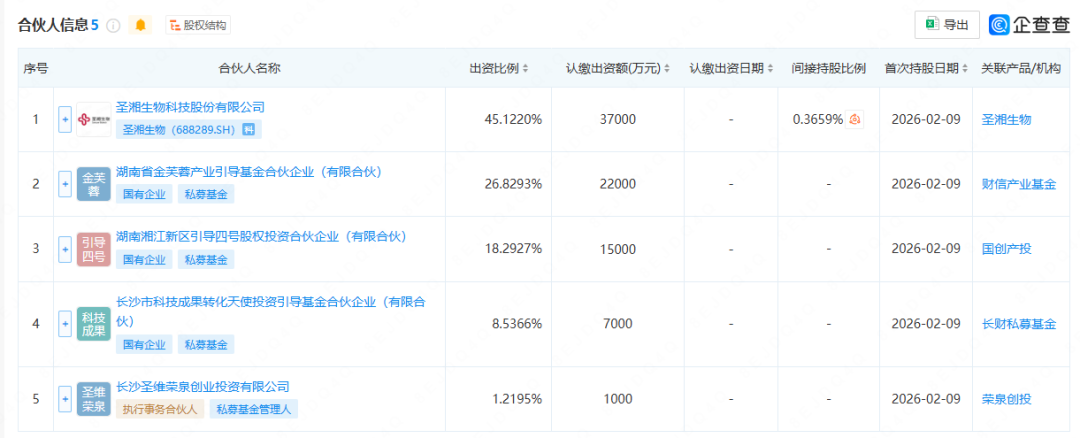Image resolution: width=1080 pixels, height=438 pixels.
Task: Expand row 3 湖南湘江新区 plus toggle
Action: pyautogui.click(x=65, y=249)
